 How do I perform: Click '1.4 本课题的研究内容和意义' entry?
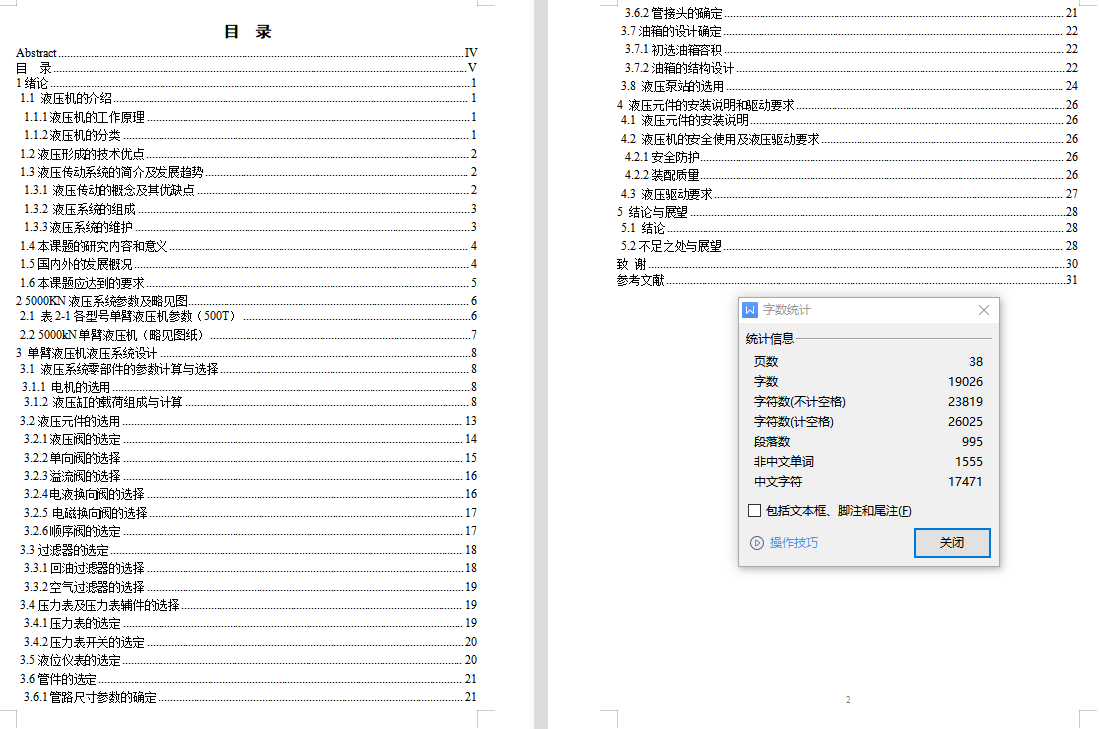247,246
